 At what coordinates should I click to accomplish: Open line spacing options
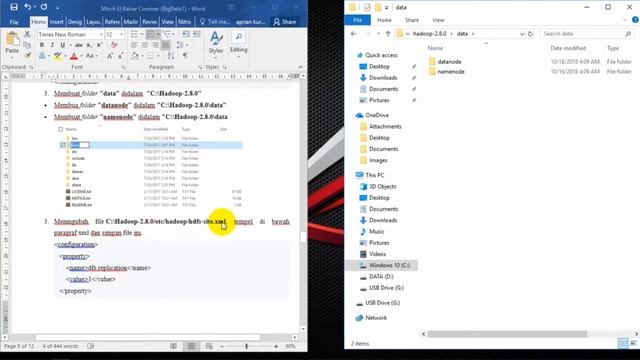tap(182, 45)
